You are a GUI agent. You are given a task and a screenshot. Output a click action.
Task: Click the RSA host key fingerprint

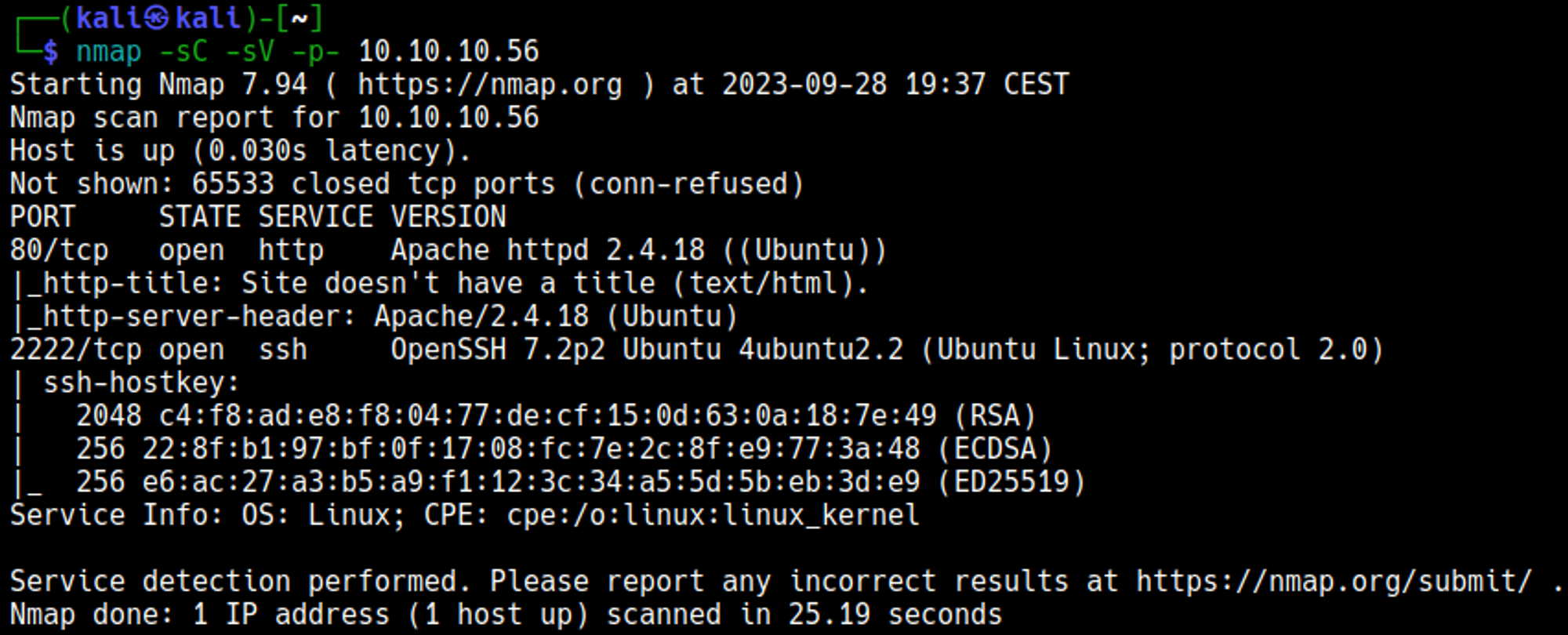click(x=547, y=415)
